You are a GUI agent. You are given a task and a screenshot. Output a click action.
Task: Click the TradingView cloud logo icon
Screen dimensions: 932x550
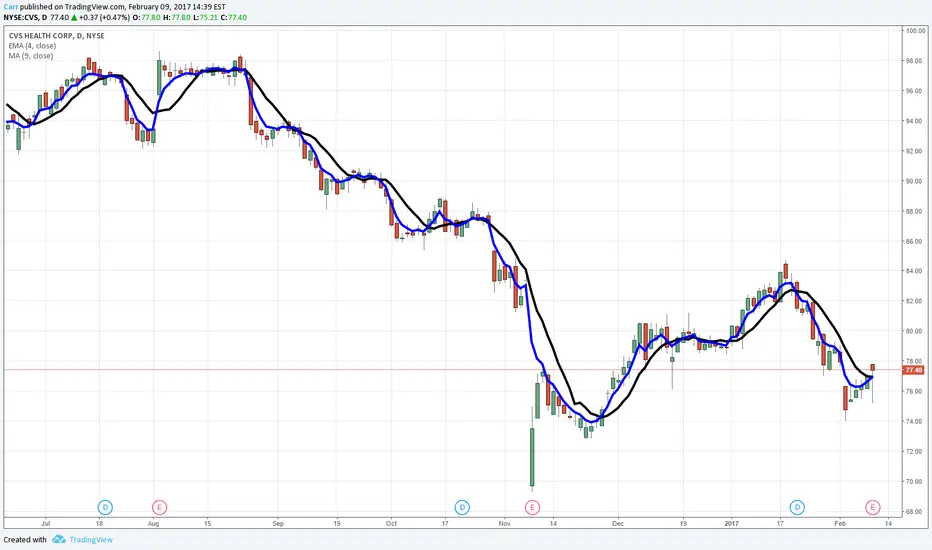58,539
